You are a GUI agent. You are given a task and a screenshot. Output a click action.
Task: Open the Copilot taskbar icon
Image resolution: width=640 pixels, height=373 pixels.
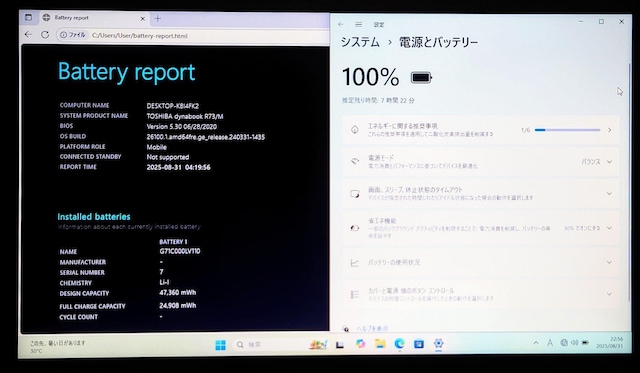360,344
